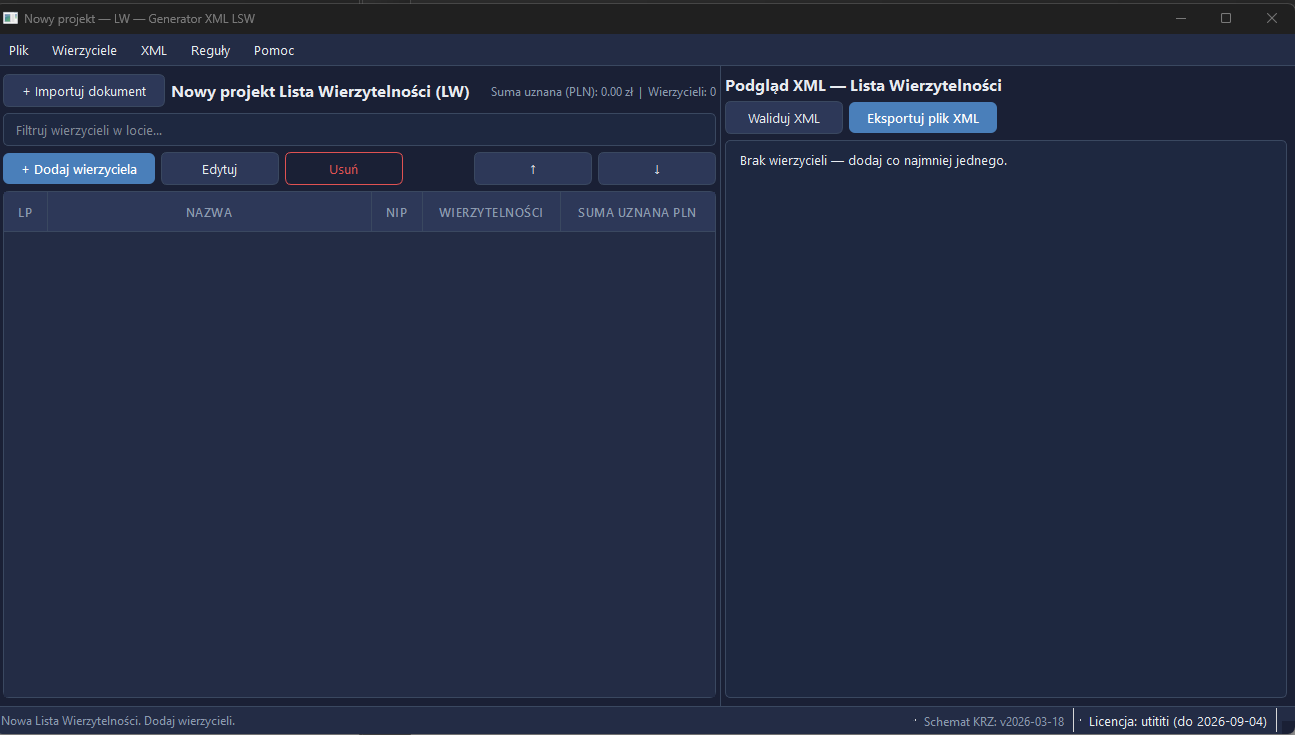Move selected creditor up with arrow button
Viewport: 1295px width, 735px height.
click(533, 169)
